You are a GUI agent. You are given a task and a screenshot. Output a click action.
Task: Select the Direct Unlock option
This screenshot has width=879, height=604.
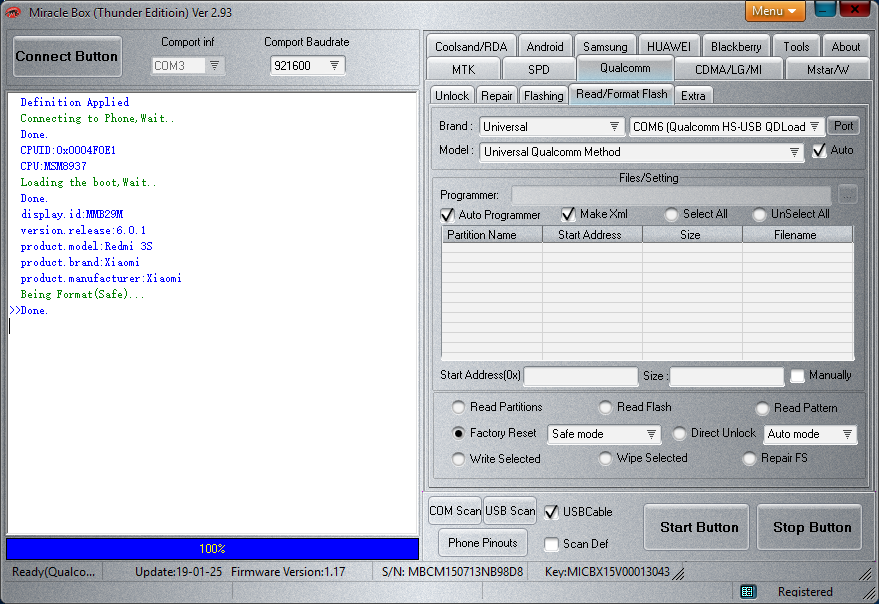pyautogui.click(x=679, y=433)
